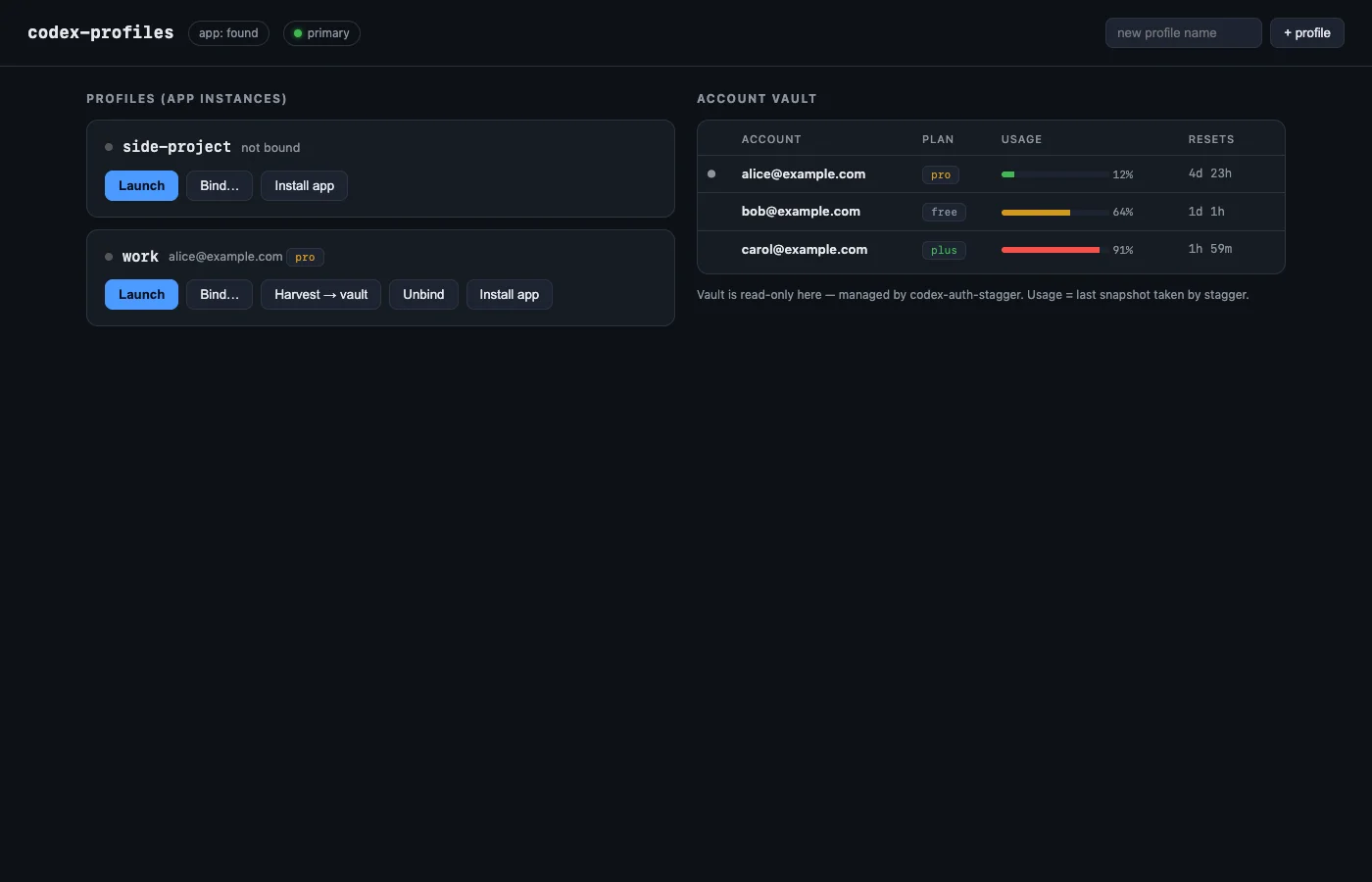
Task: Install app for work profile
Action: 509,294
